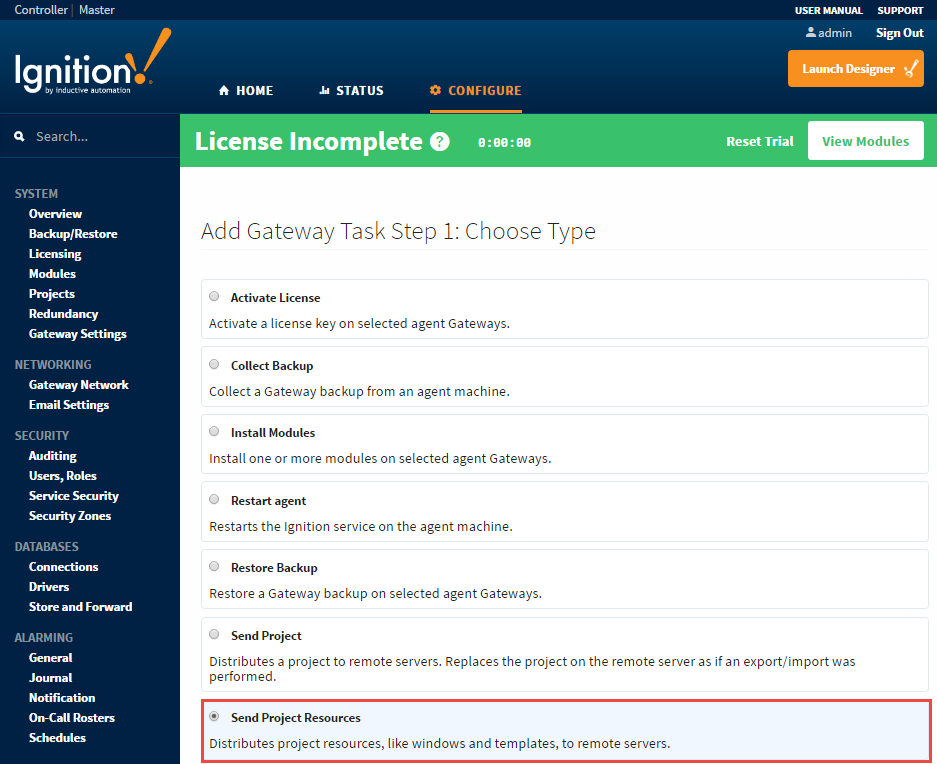Choose the Restart agent option
The image size is (937, 764).
[214, 499]
